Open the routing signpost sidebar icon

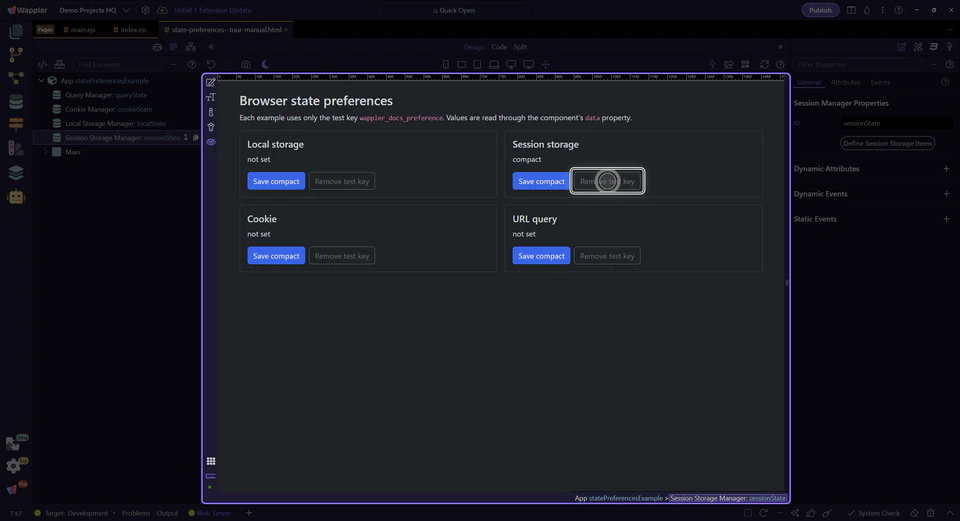(16, 124)
